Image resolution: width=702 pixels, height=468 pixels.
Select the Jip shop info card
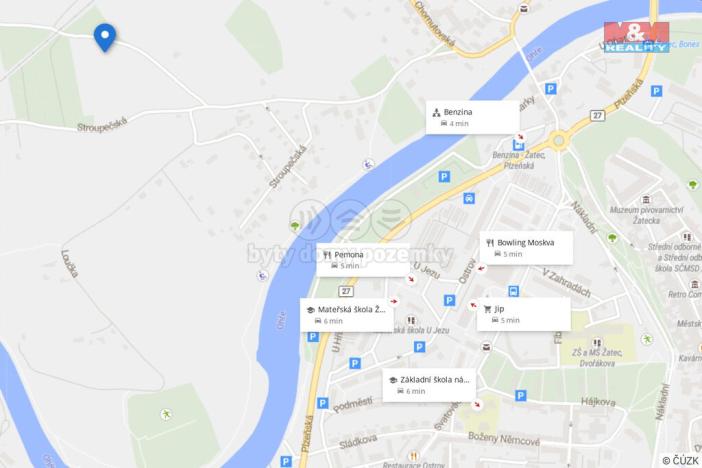[x=523, y=314]
